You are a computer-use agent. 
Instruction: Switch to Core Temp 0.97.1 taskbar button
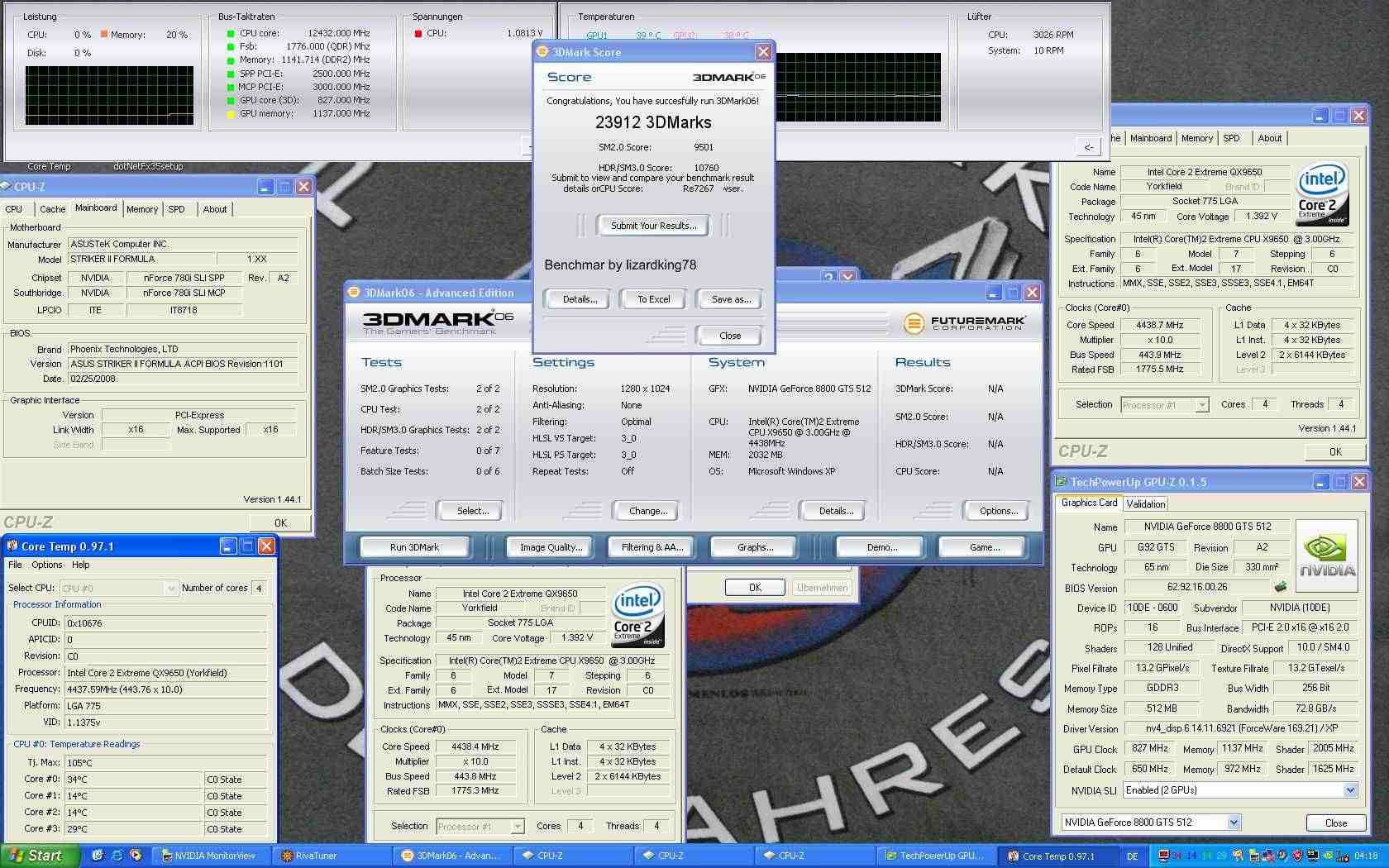[1057, 856]
